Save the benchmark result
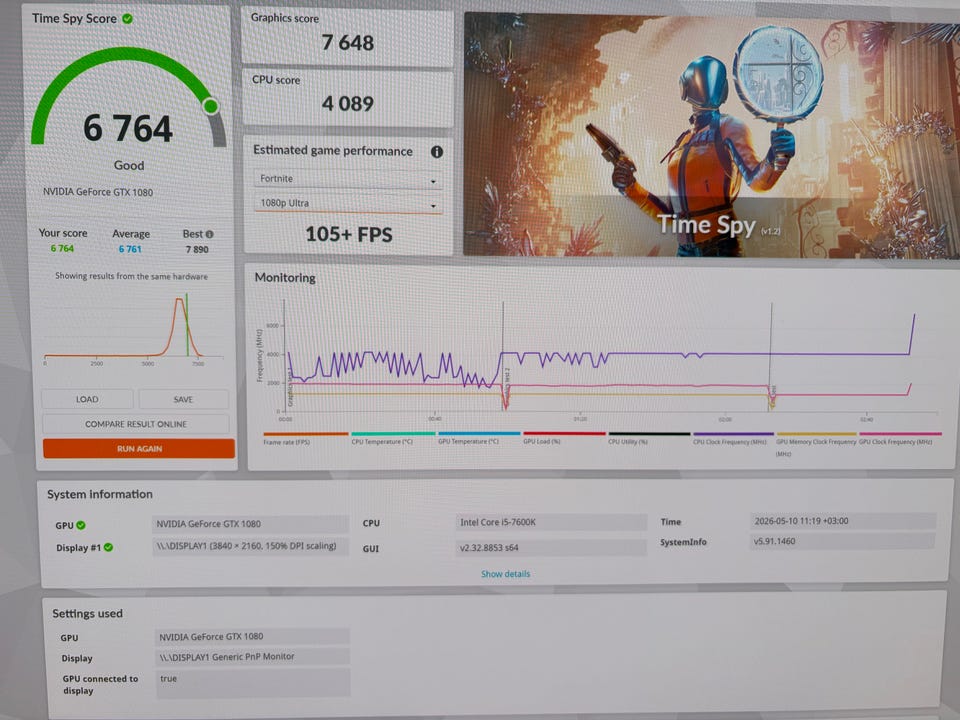This screenshot has height=720, width=960. coord(183,399)
